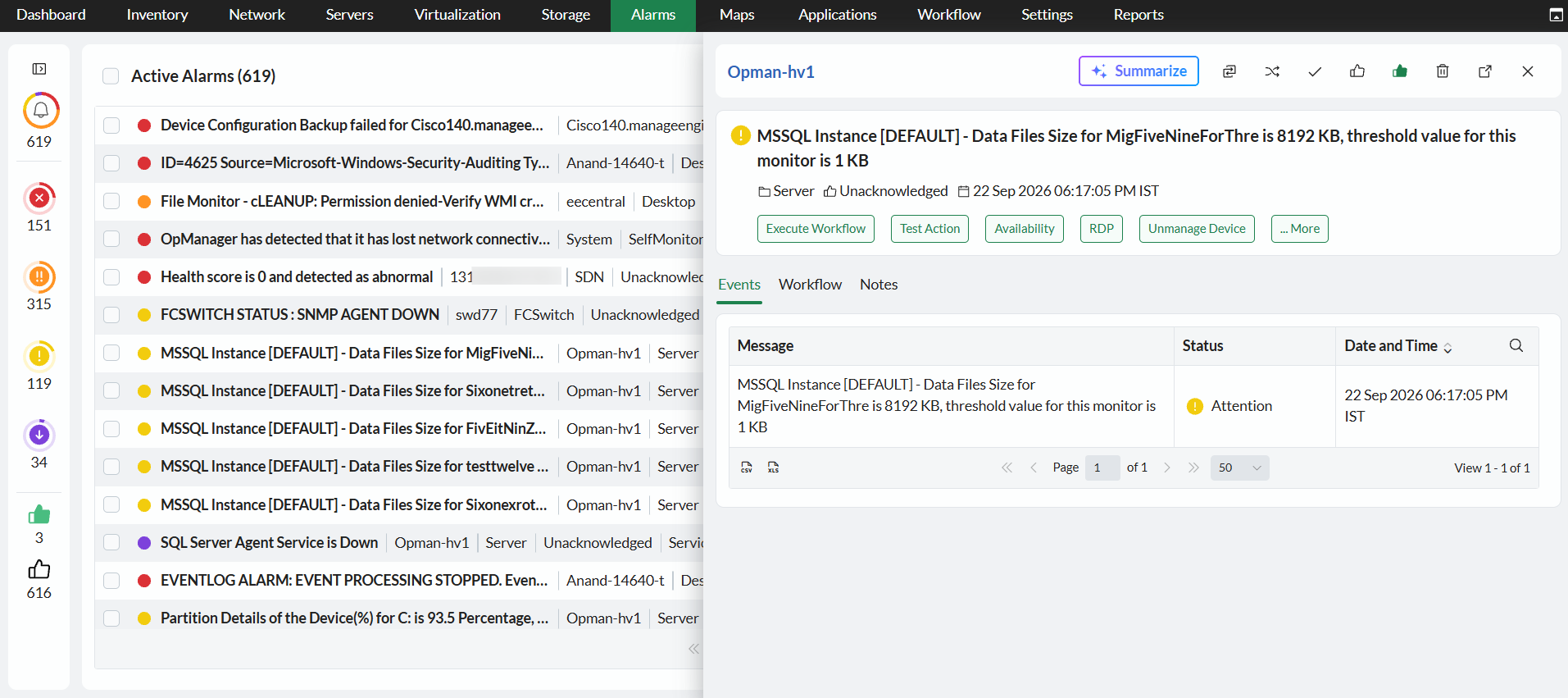The height and width of the screenshot is (698, 1568).
Task: Collapse the alarm severity sidebar panel icon
Action: coord(39,69)
